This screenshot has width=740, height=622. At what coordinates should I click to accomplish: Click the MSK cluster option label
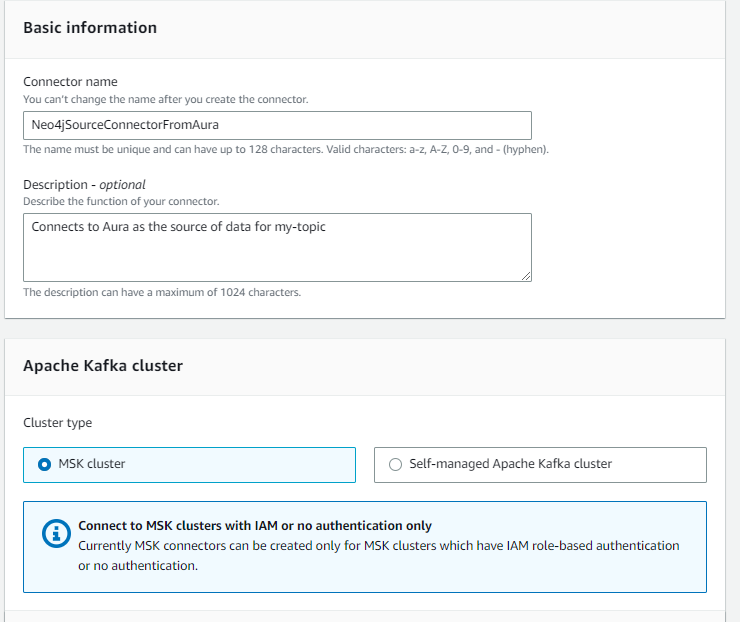(x=92, y=464)
